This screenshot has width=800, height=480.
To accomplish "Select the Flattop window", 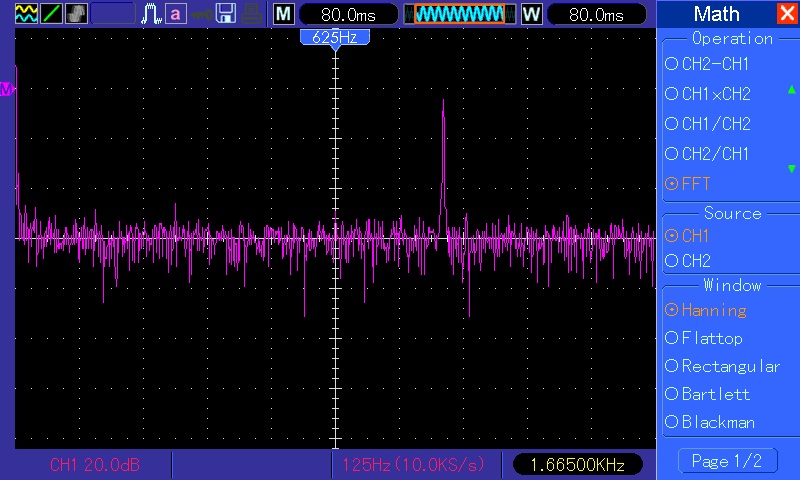I will point(704,338).
